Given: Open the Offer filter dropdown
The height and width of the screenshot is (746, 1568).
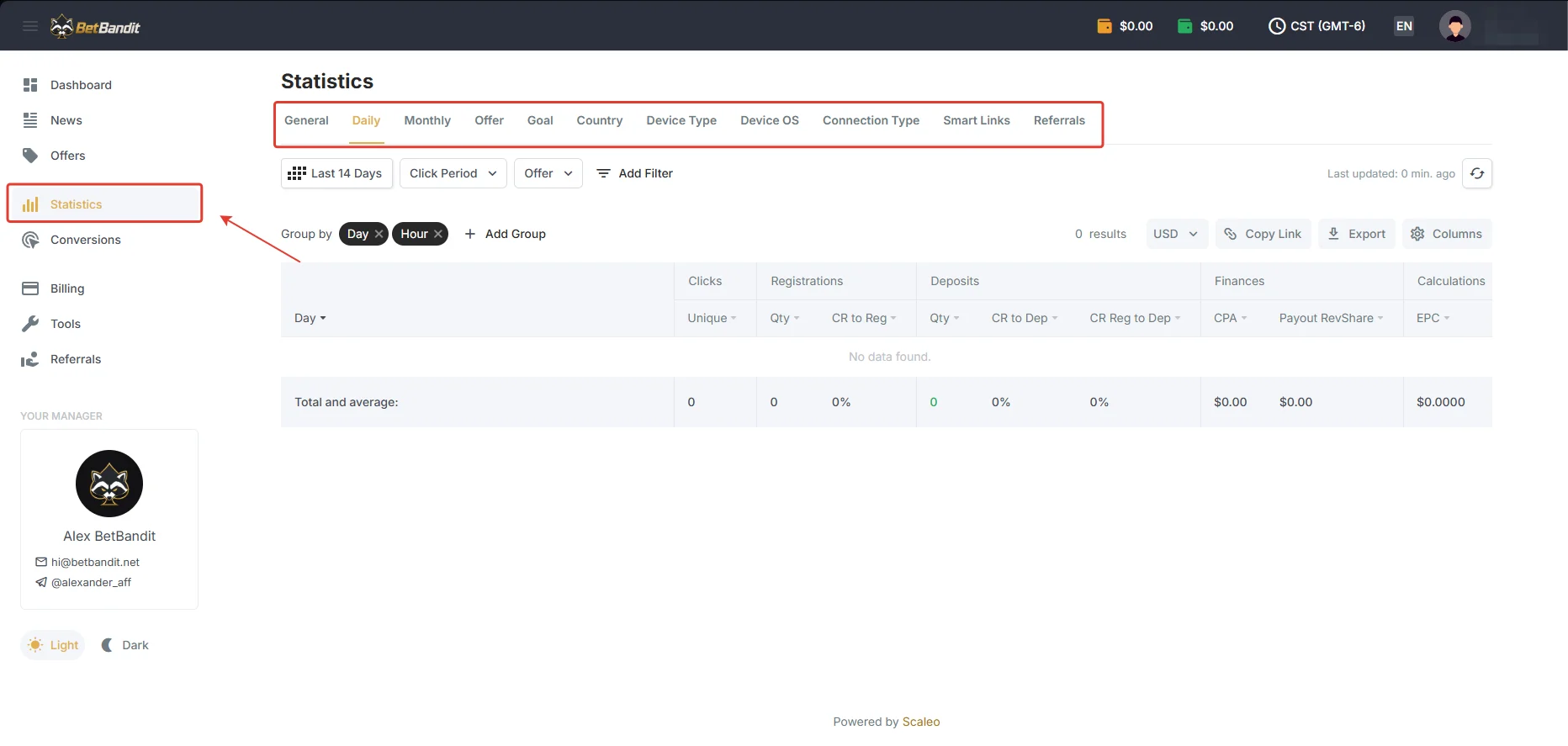Looking at the screenshot, I should (x=548, y=173).
